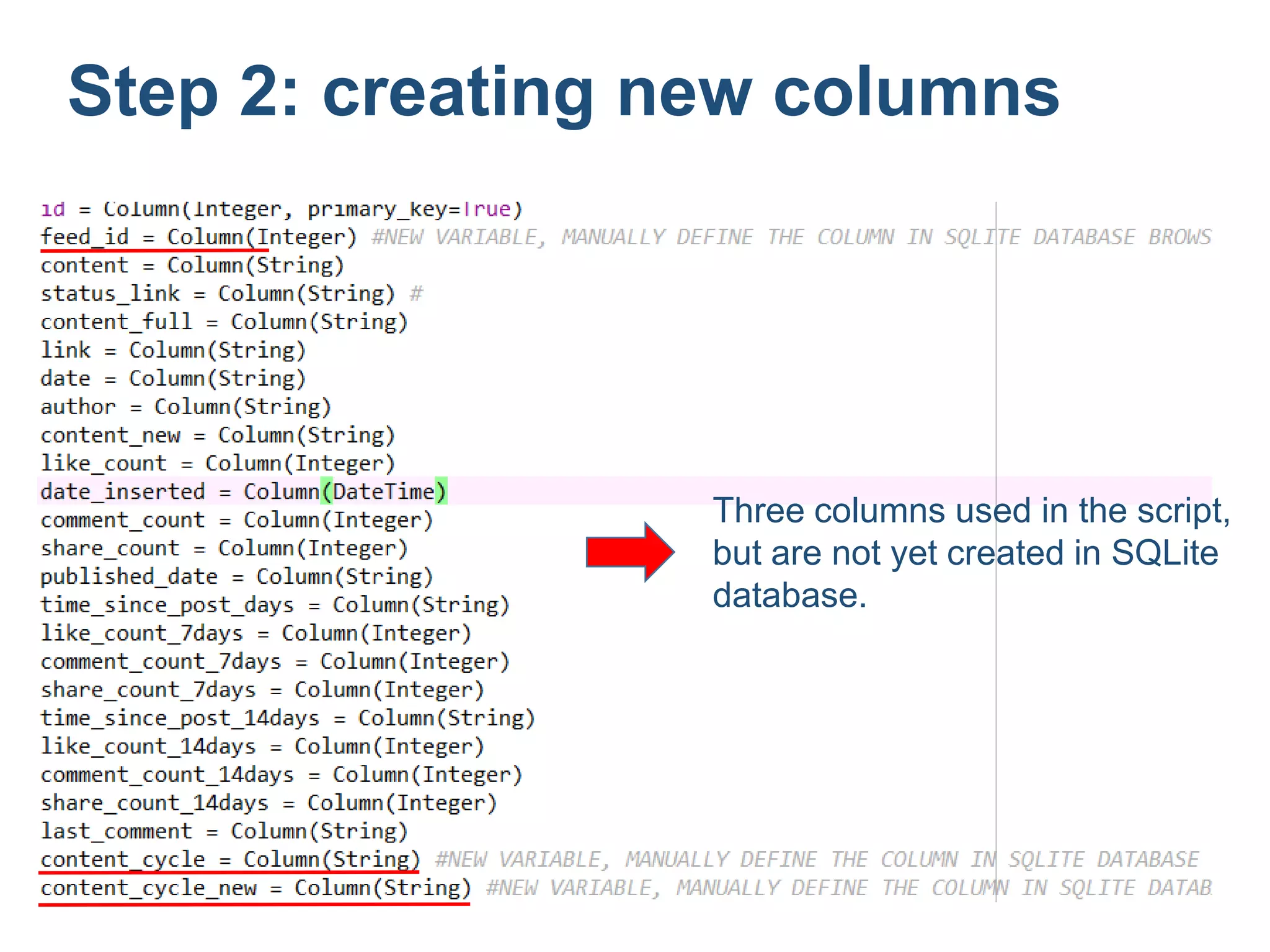Click the 'id = Column(Integer, primary_key=True)' line
Image resolution: width=1270 pixels, height=952 pixels.
[x=282, y=209]
